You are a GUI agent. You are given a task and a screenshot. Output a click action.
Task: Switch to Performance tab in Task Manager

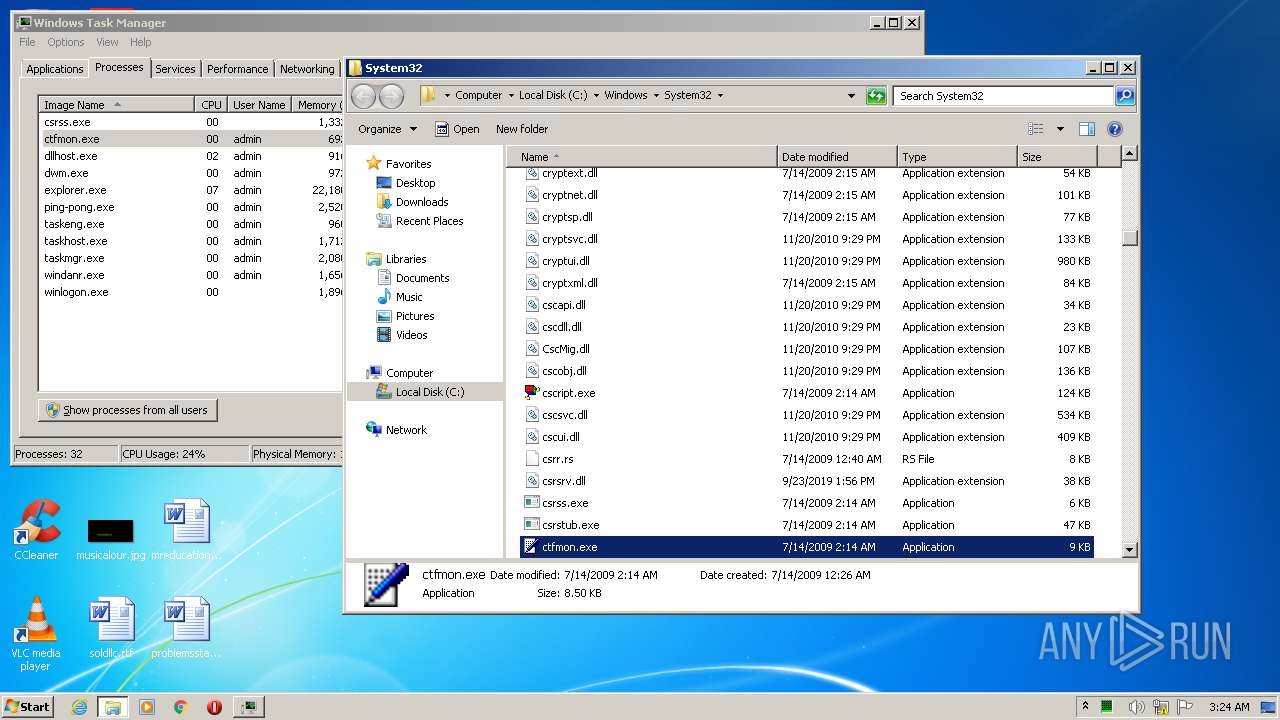click(x=238, y=69)
